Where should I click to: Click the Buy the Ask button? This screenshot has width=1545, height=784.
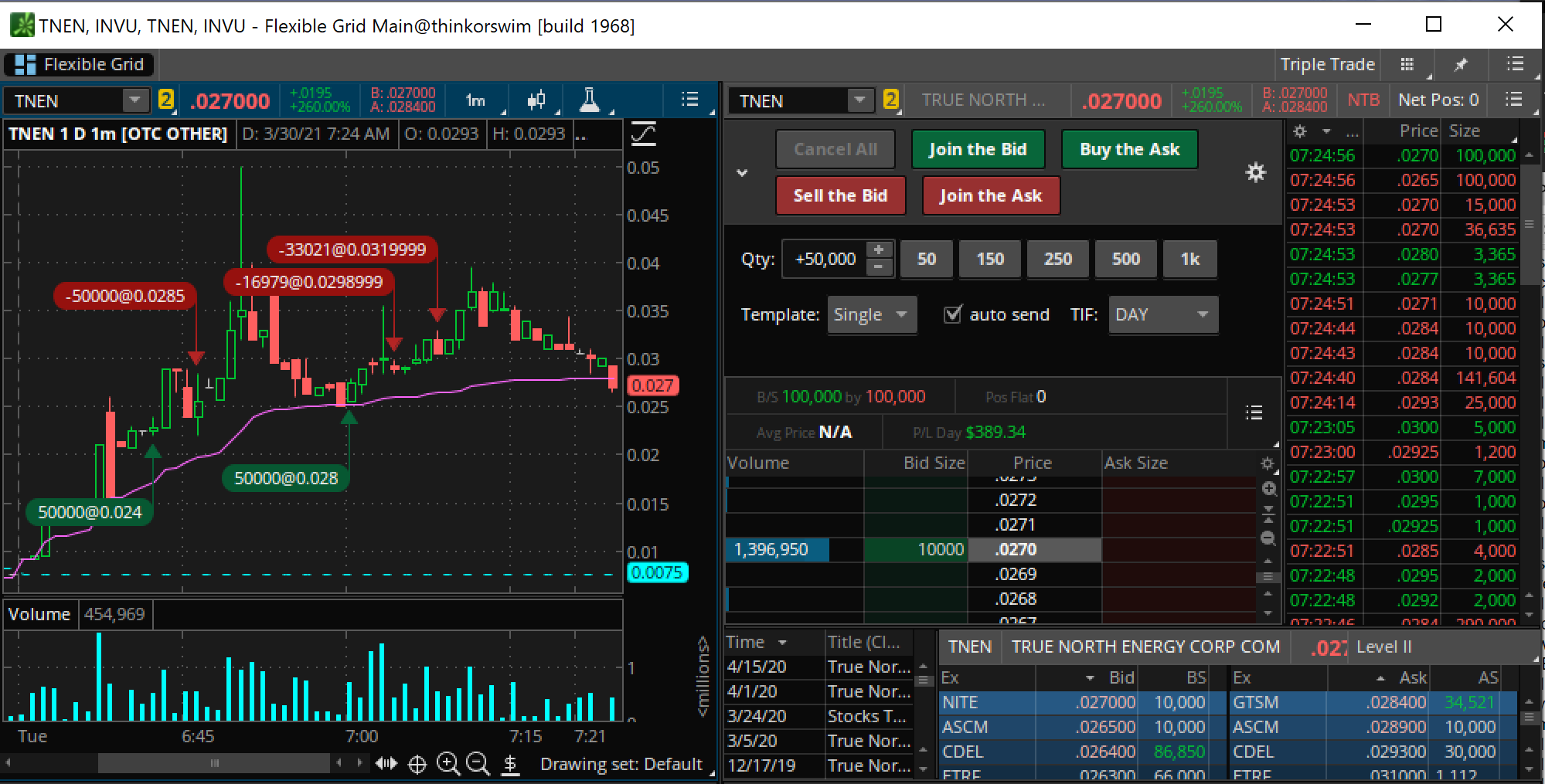1129,150
